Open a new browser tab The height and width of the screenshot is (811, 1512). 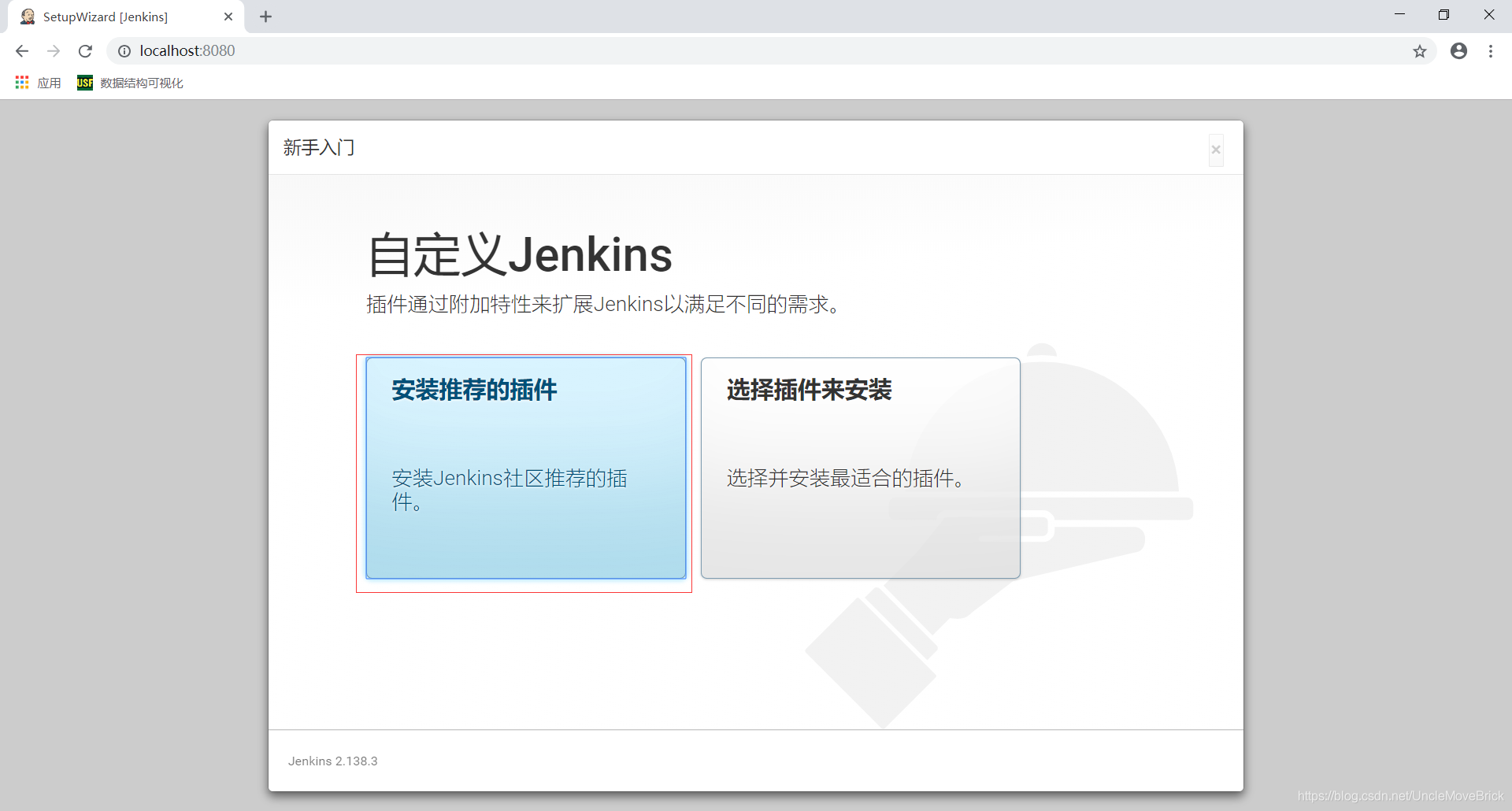(x=265, y=17)
